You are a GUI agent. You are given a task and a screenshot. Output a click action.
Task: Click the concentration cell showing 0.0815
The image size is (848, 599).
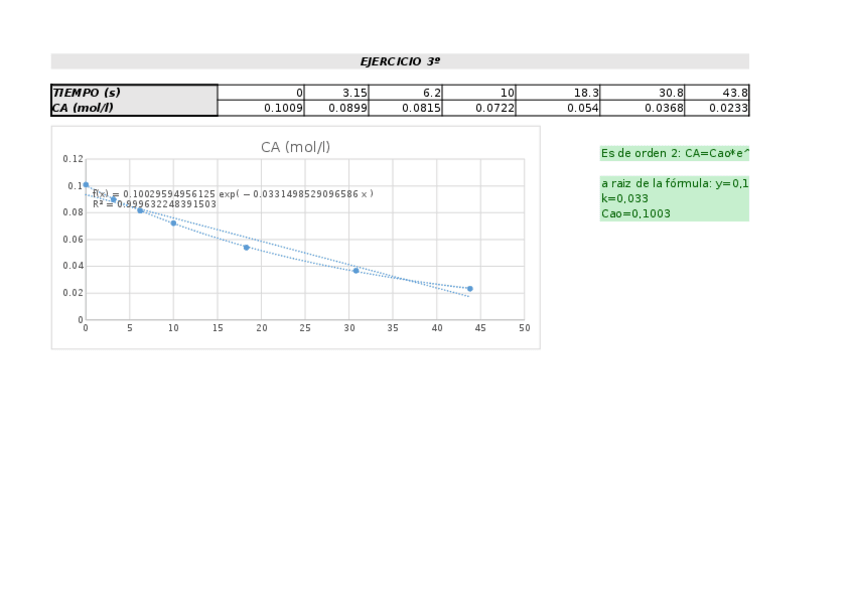405,108
